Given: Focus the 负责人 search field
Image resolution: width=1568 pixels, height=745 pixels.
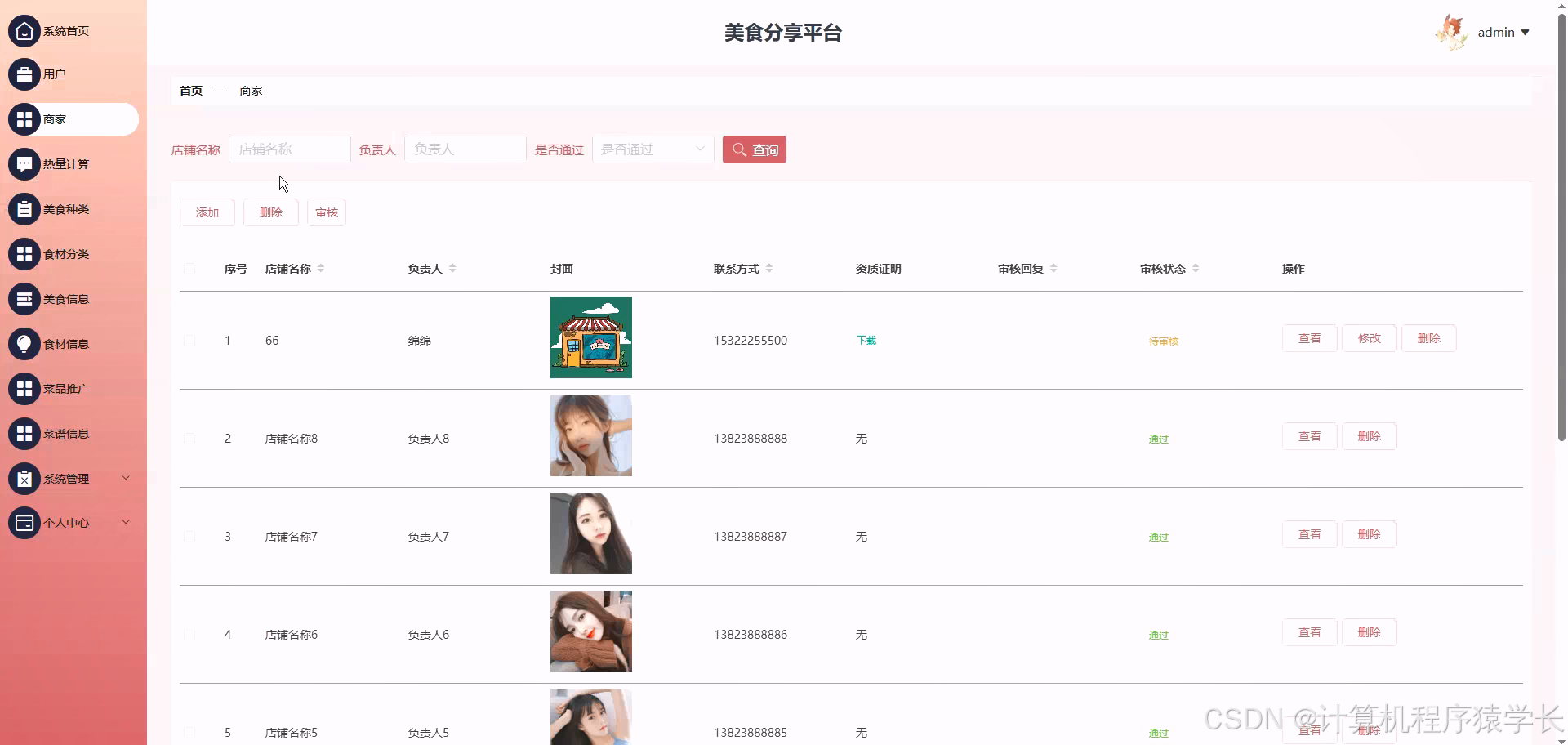Looking at the screenshot, I should [x=465, y=149].
